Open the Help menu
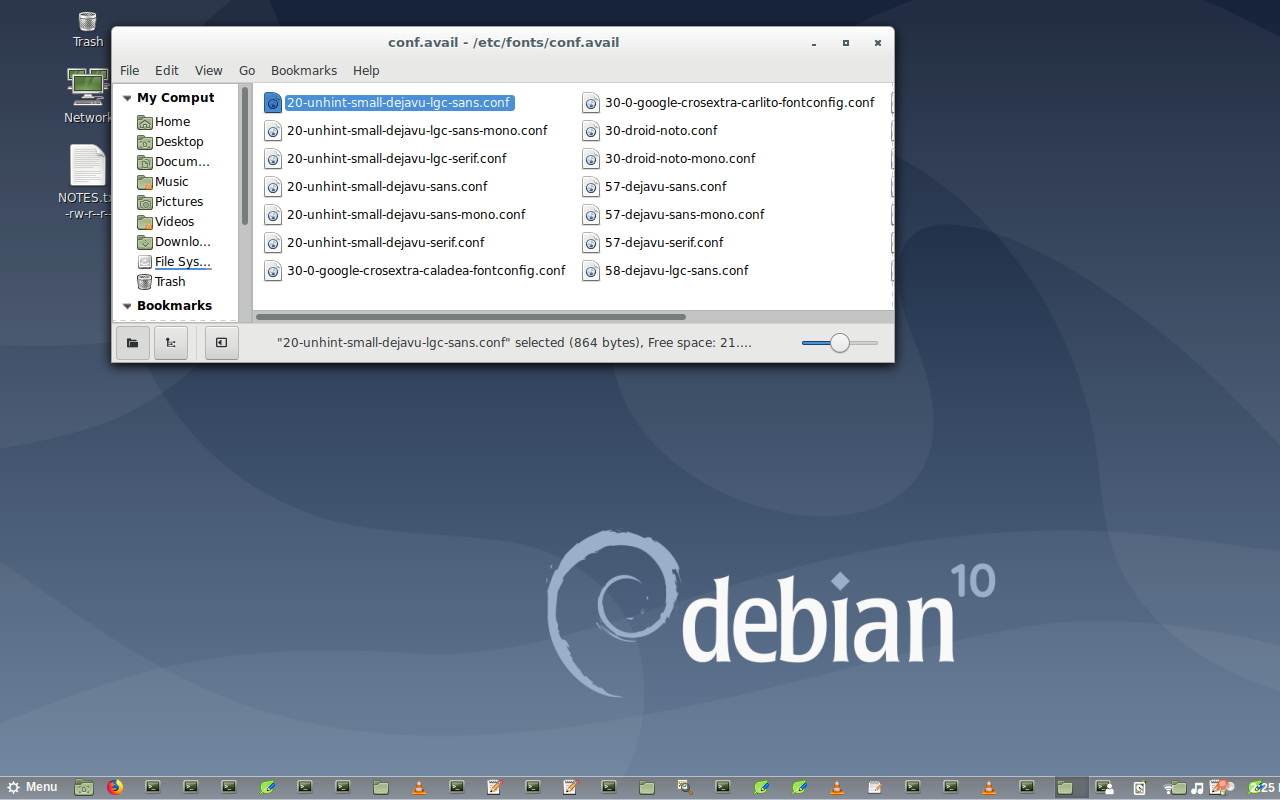This screenshot has height=800, width=1280. tap(366, 71)
